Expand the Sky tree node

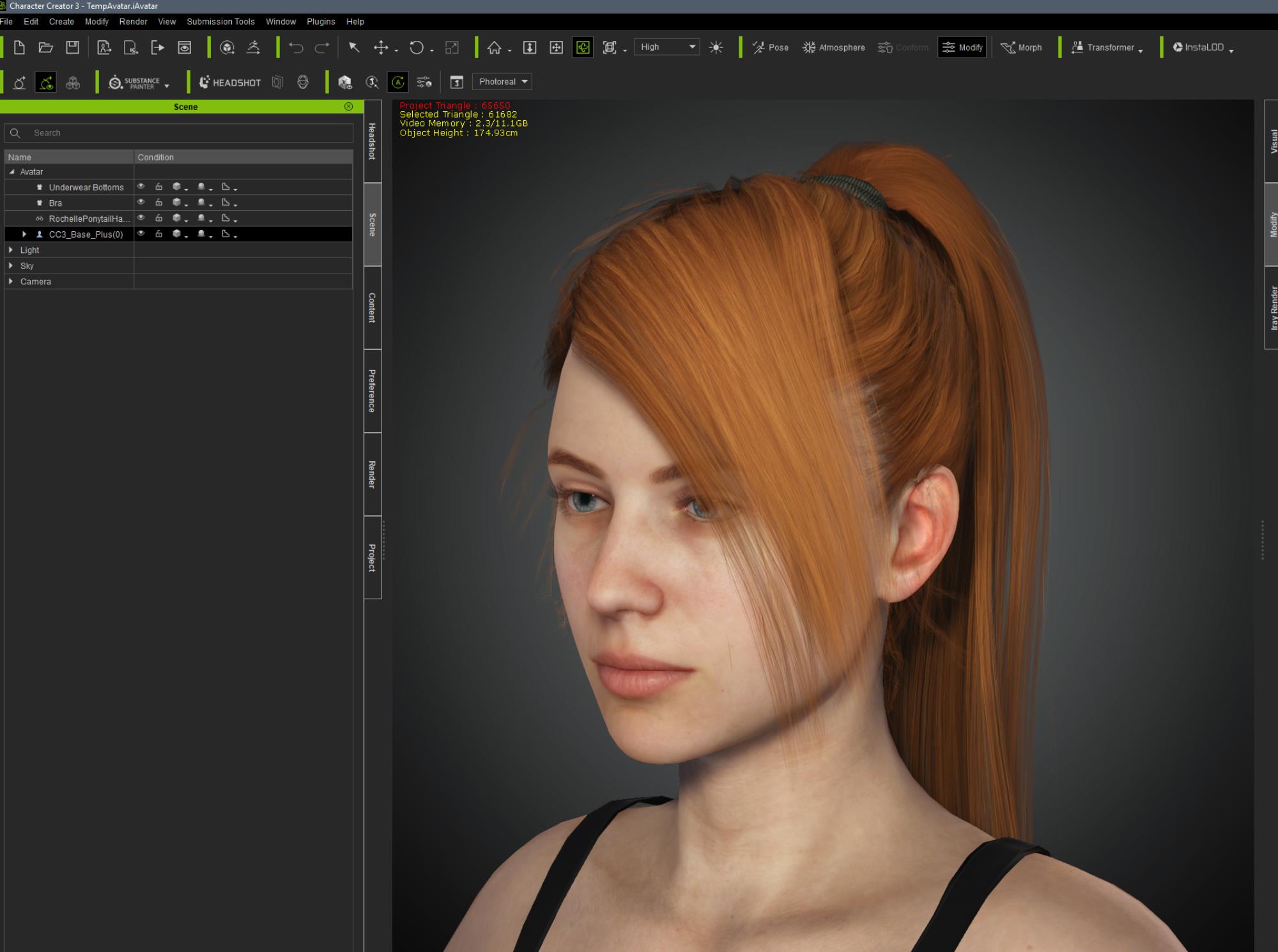tap(11, 265)
